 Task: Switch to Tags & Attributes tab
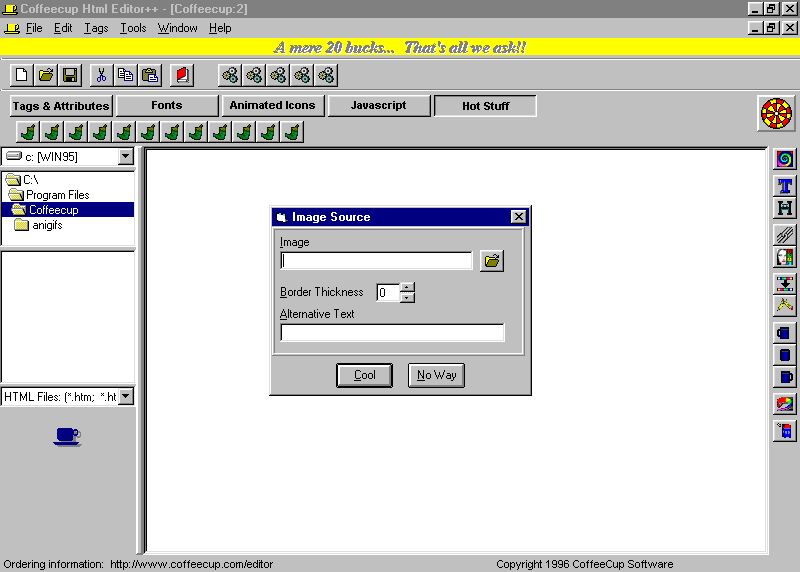[61, 106]
